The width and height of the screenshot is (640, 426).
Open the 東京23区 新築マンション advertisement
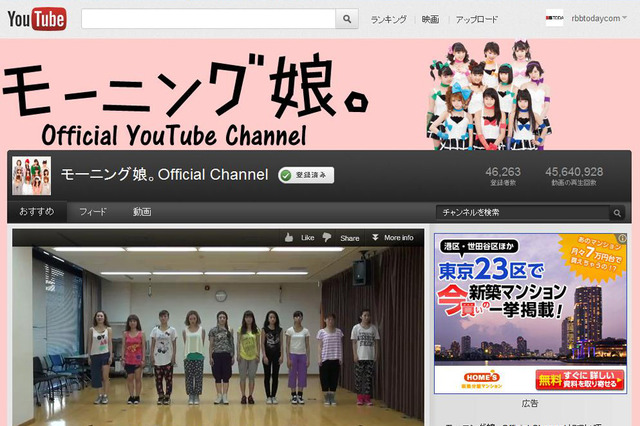pyautogui.click(x=530, y=313)
